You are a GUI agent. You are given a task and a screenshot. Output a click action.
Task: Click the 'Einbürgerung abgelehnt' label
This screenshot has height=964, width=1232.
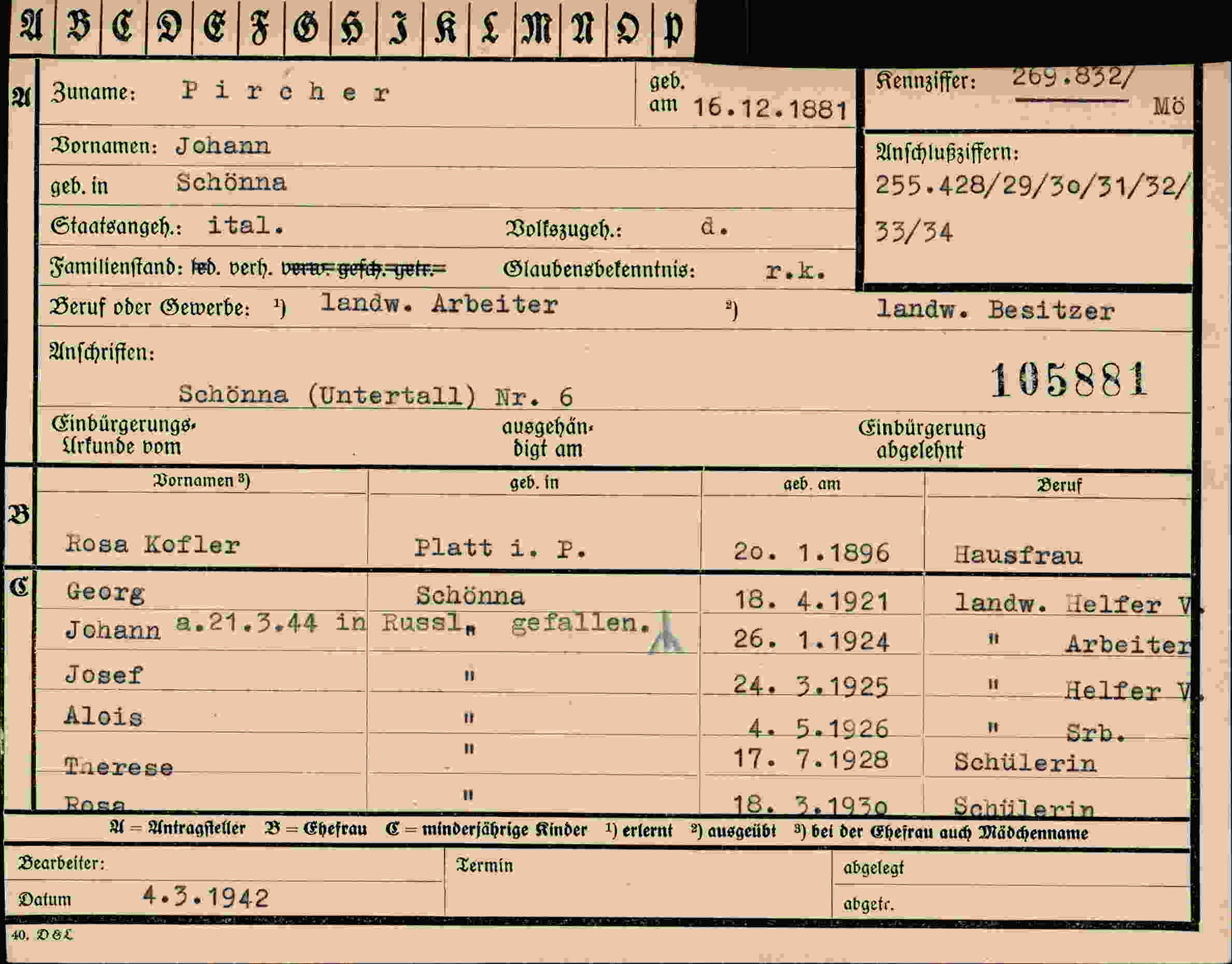(x=922, y=439)
